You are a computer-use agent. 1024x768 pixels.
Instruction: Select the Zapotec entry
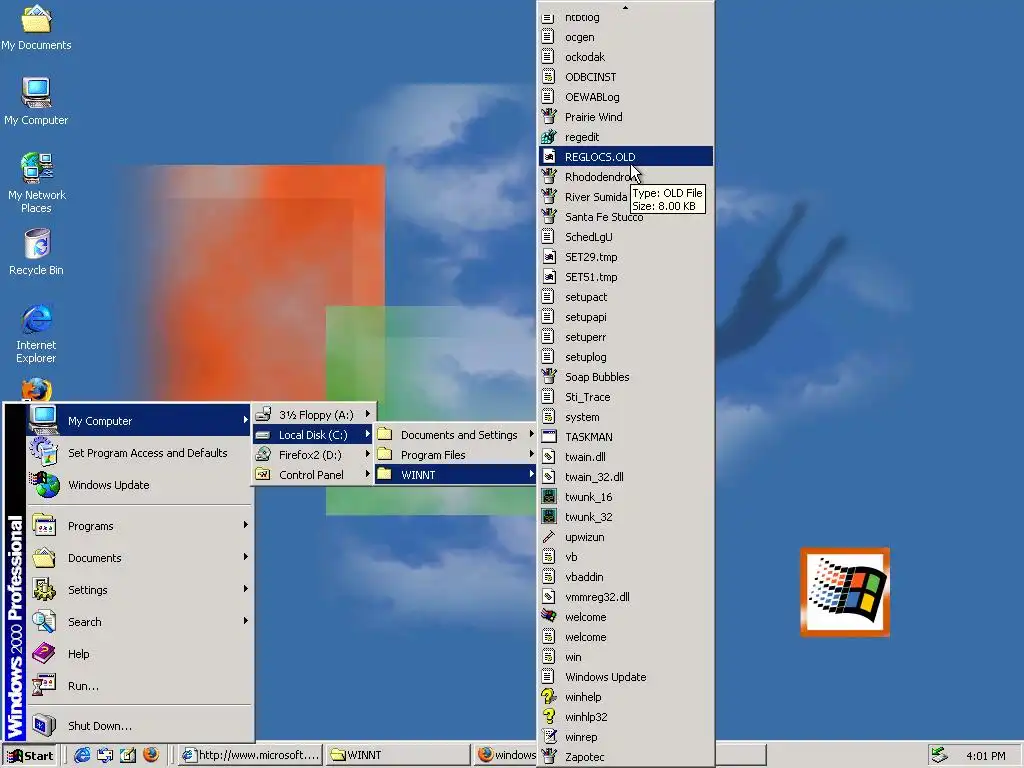tap(626, 757)
